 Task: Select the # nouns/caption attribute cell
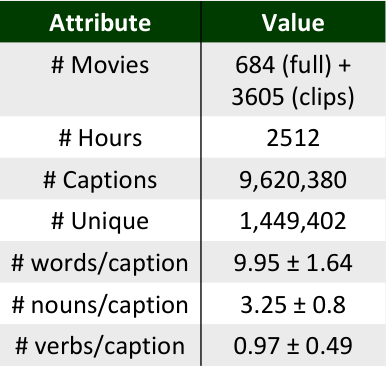coord(100,304)
